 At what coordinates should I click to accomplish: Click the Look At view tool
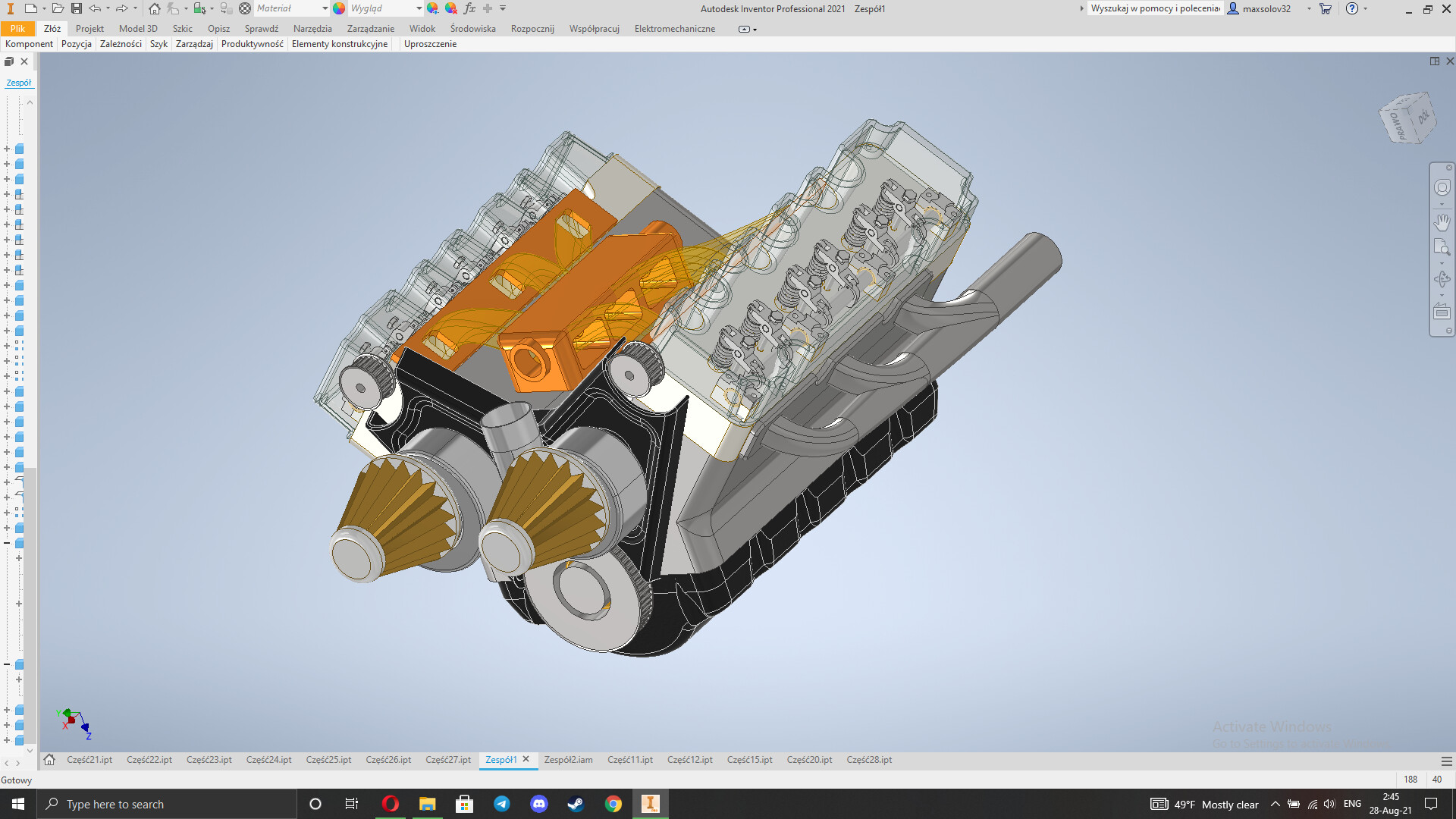pyautogui.click(x=1442, y=312)
